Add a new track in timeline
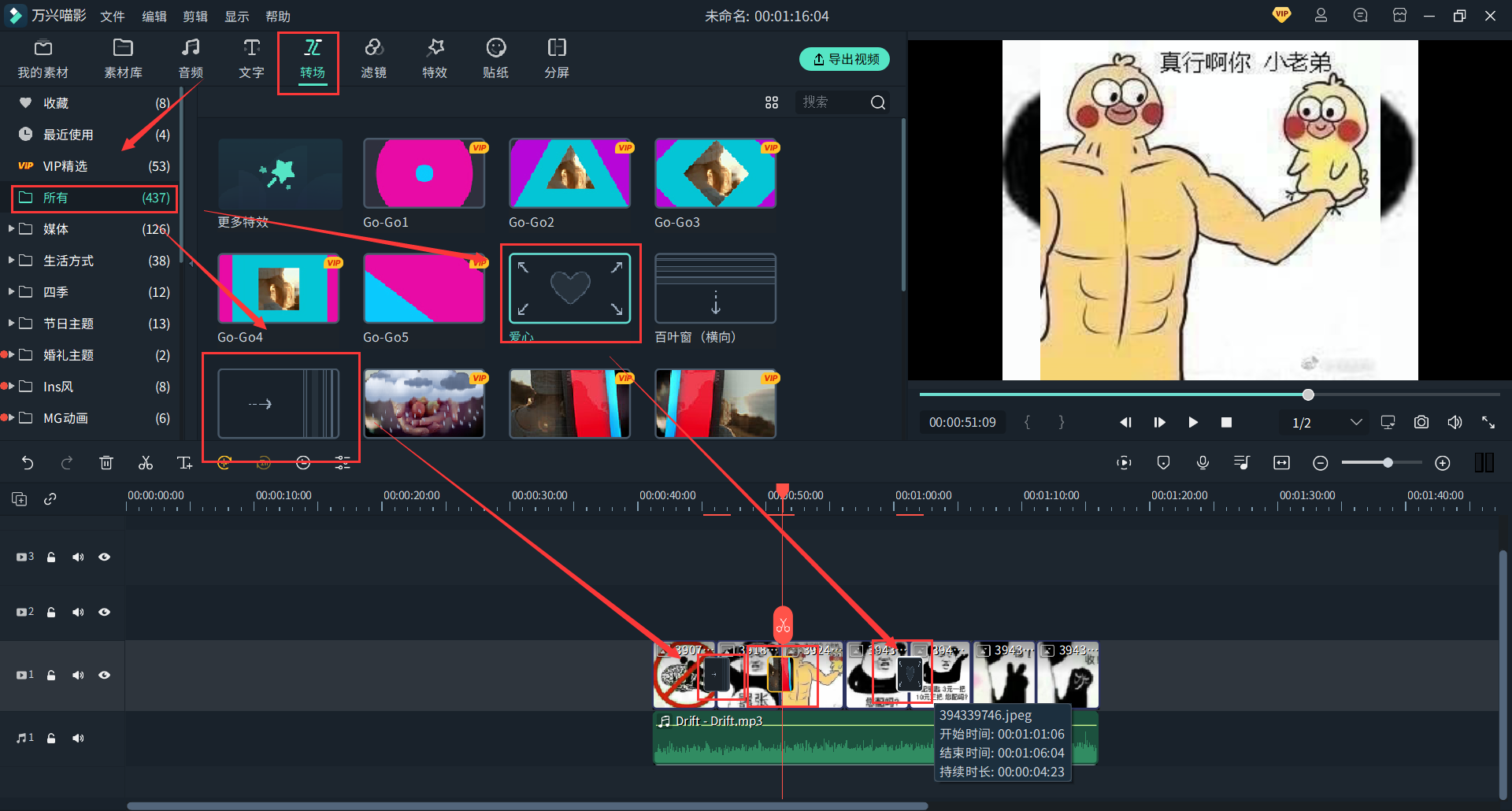 [x=19, y=498]
